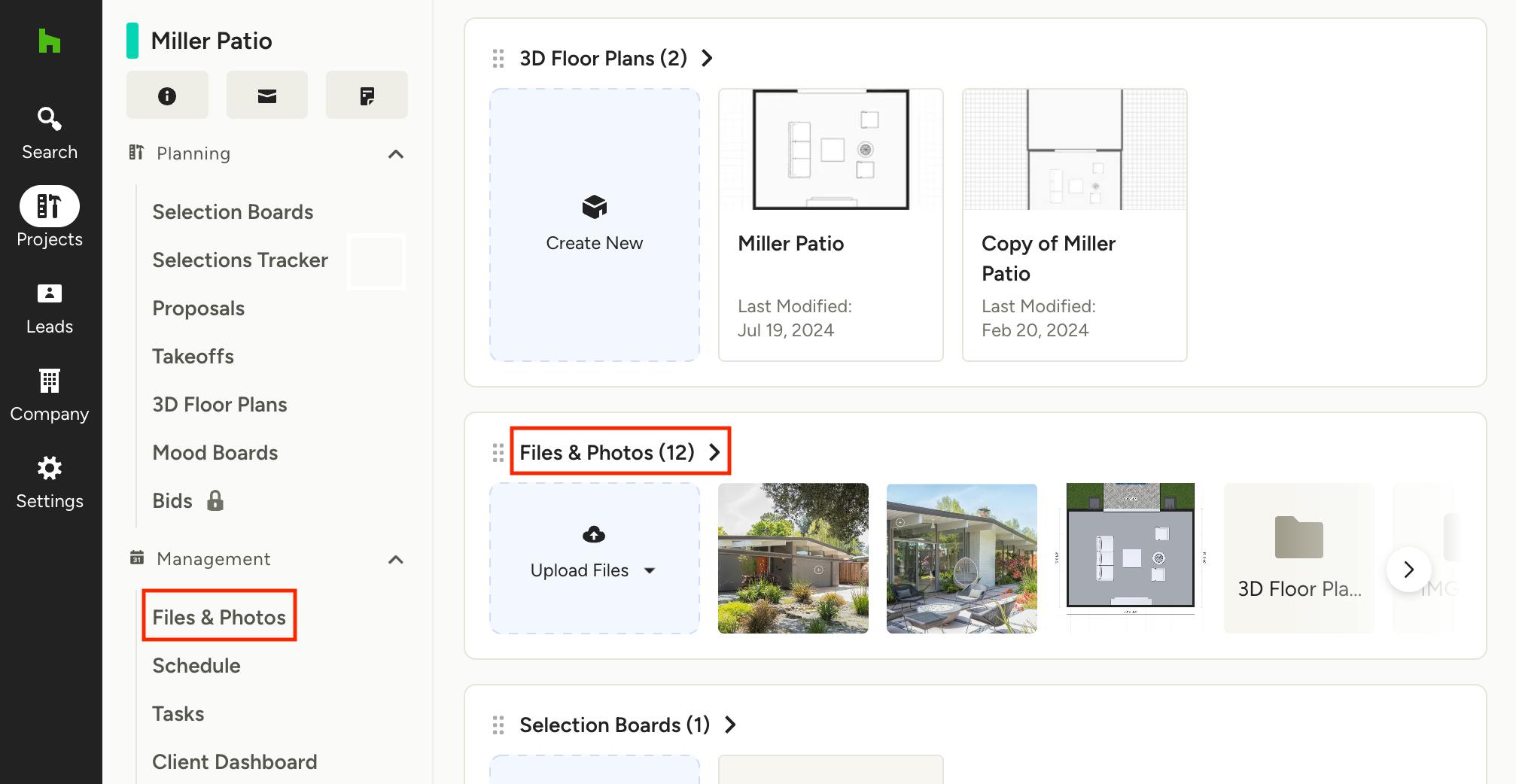Collapse the Planning section
1516x784 pixels.
point(396,154)
